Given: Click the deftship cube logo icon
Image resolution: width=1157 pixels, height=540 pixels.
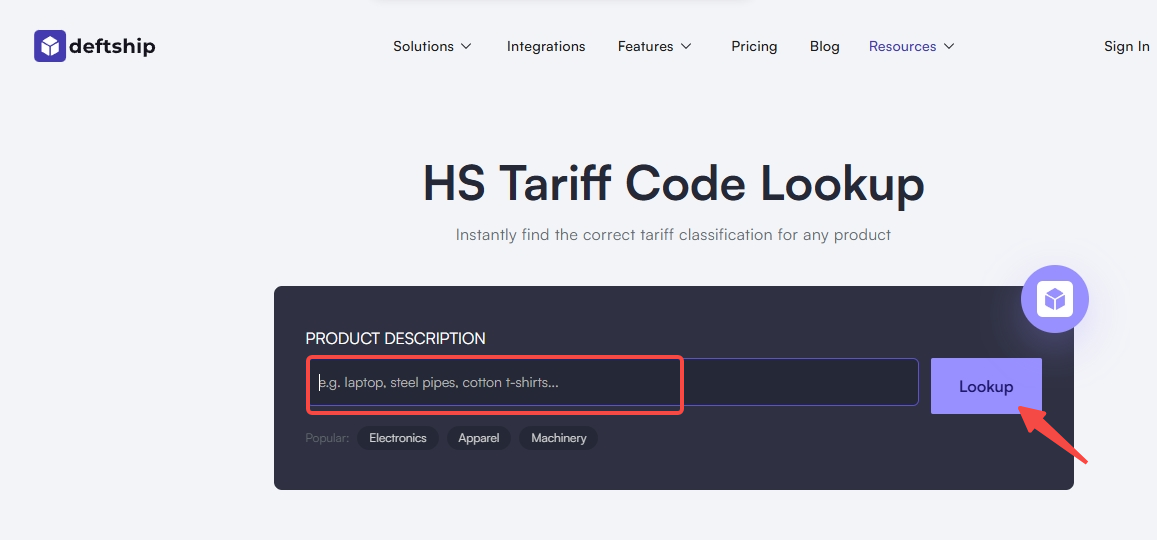Looking at the screenshot, I should click(50, 46).
